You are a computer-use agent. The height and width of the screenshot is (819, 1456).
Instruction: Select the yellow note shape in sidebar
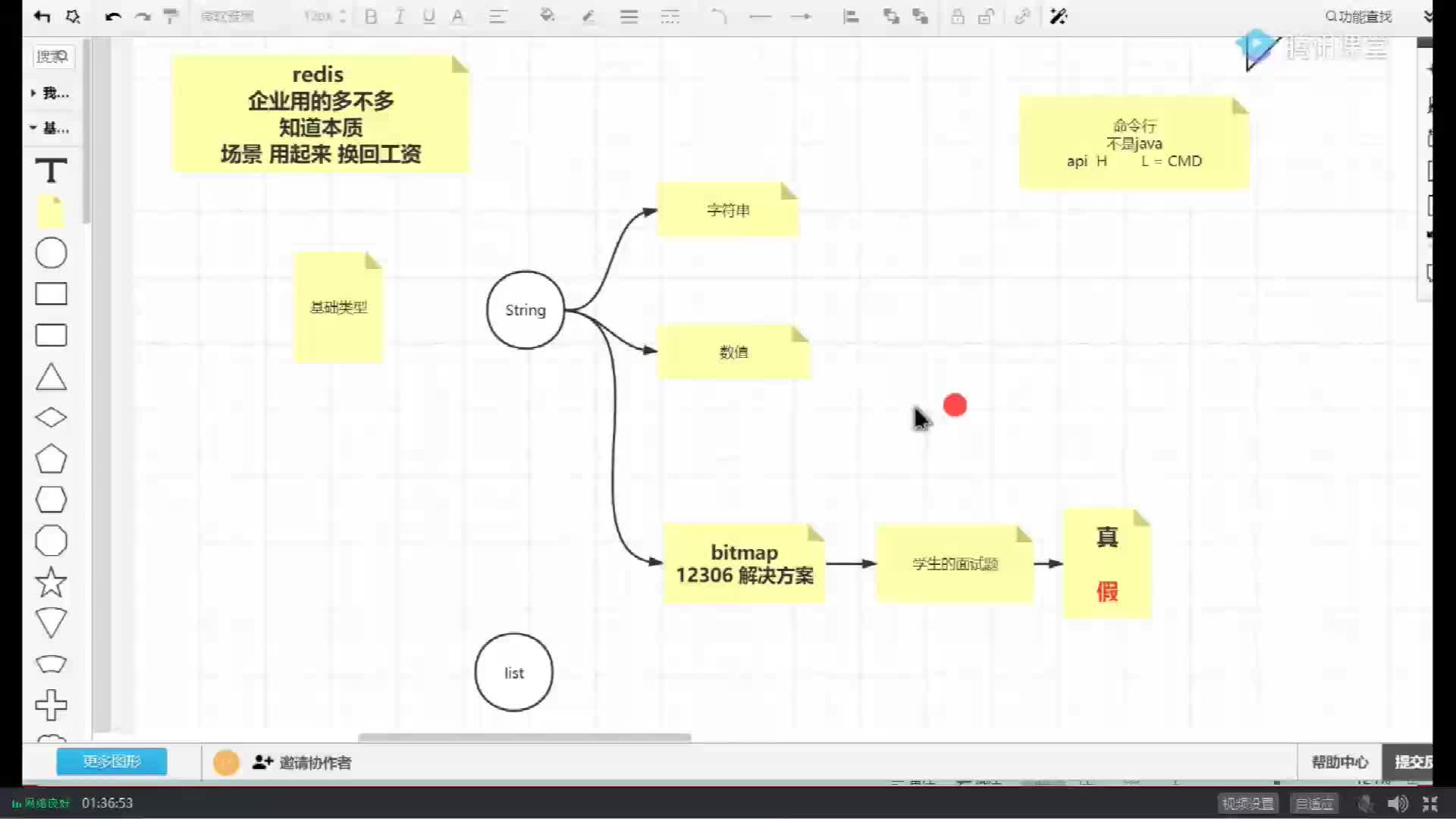(x=51, y=212)
